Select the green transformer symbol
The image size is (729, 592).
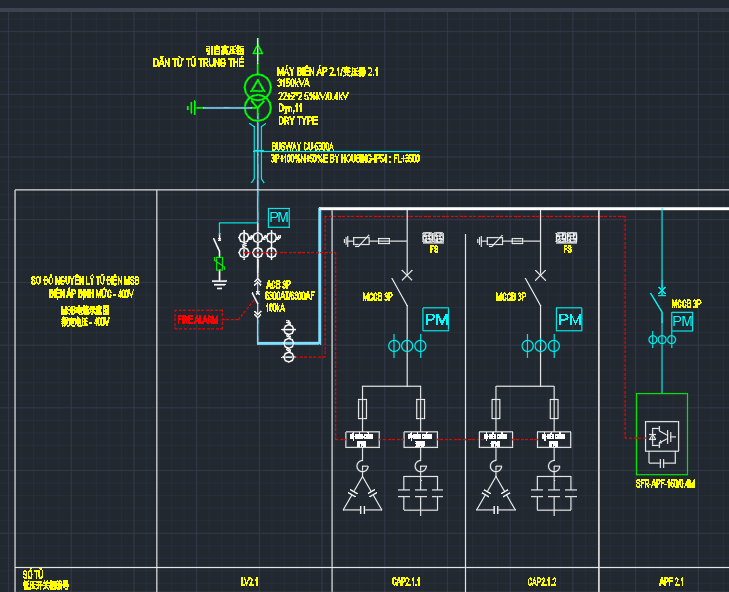pyautogui.click(x=257, y=92)
